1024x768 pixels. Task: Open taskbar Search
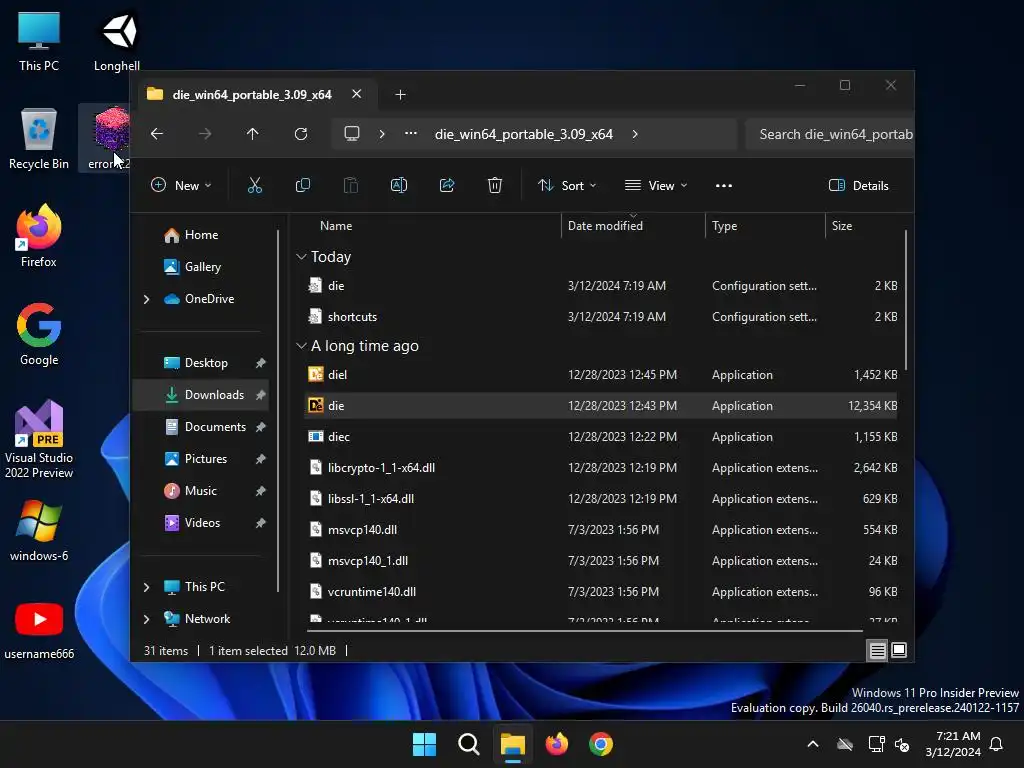468,744
